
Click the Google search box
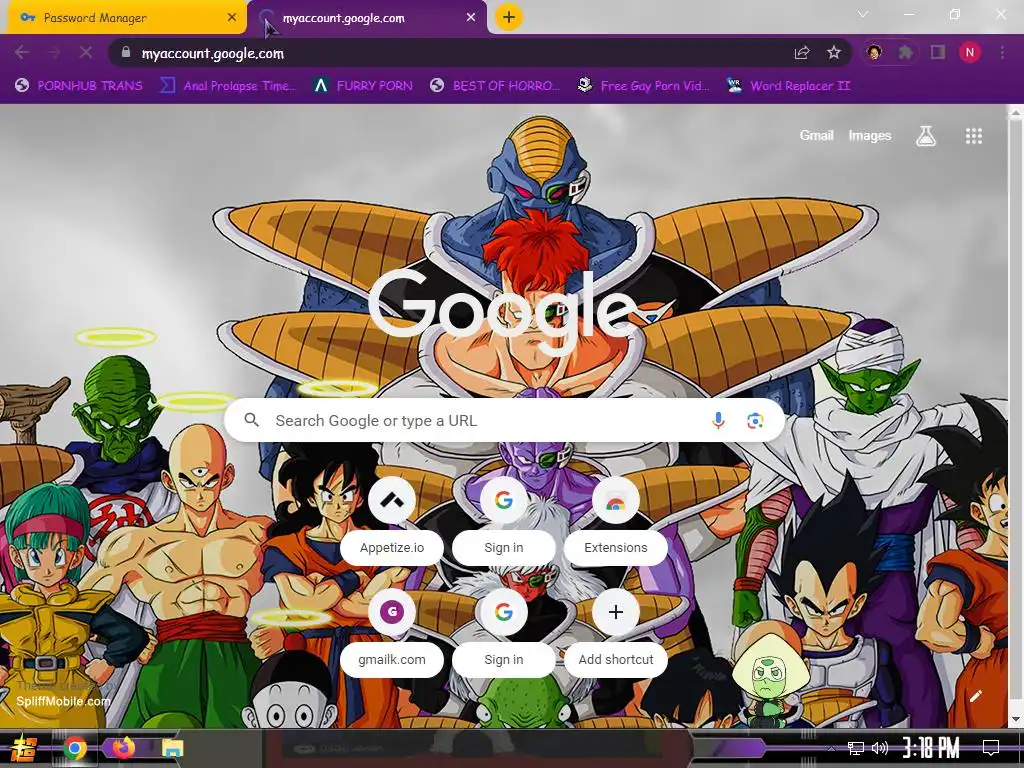pyautogui.click(x=504, y=421)
